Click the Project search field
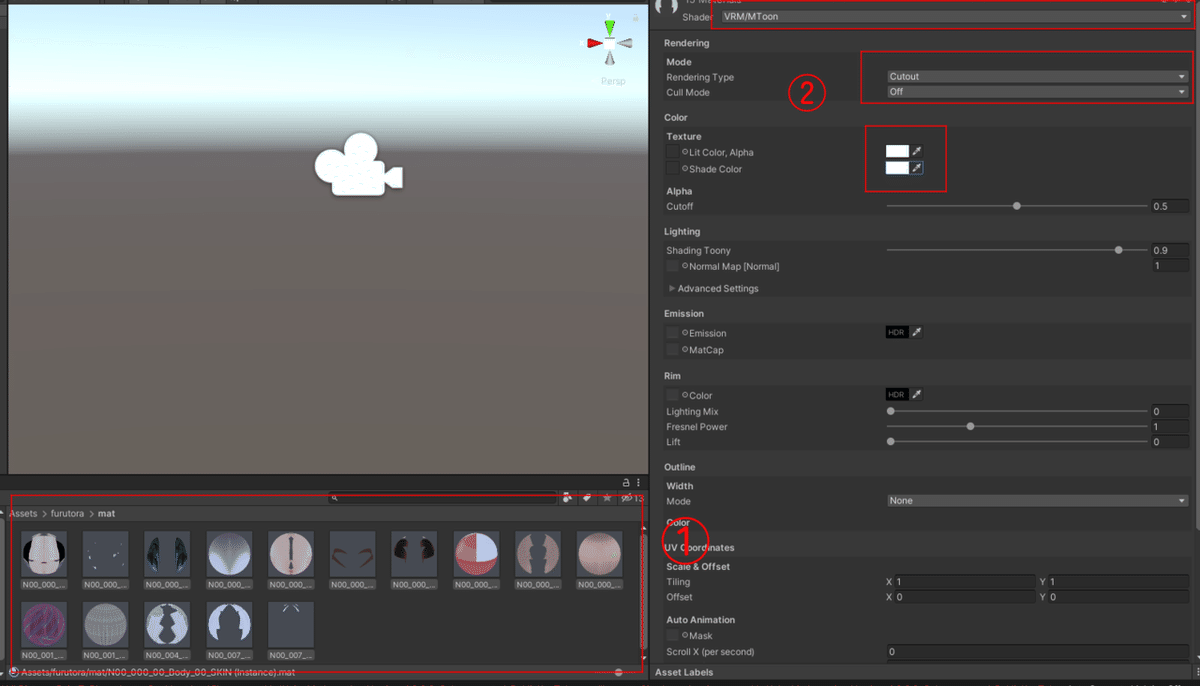1200x686 pixels. pos(444,497)
